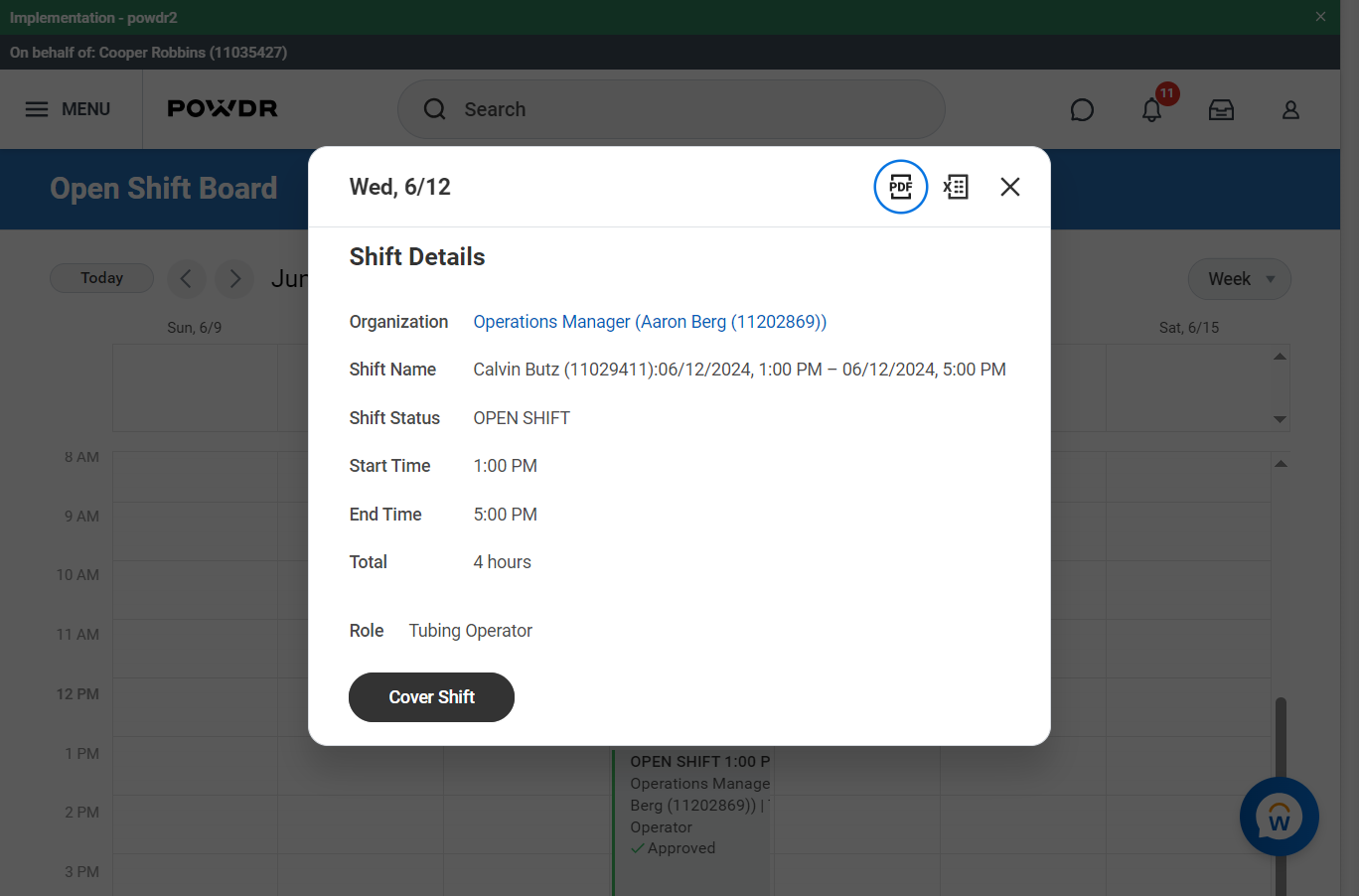The height and width of the screenshot is (896, 1359).
Task: Click the calendar scrollbar thumb
Action: (x=1281, y=795)
